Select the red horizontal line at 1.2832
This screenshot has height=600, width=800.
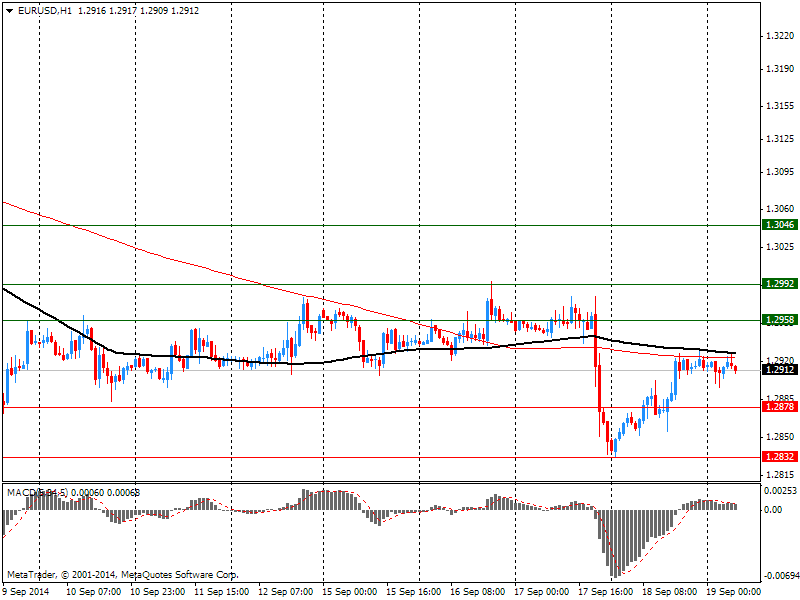381,457
